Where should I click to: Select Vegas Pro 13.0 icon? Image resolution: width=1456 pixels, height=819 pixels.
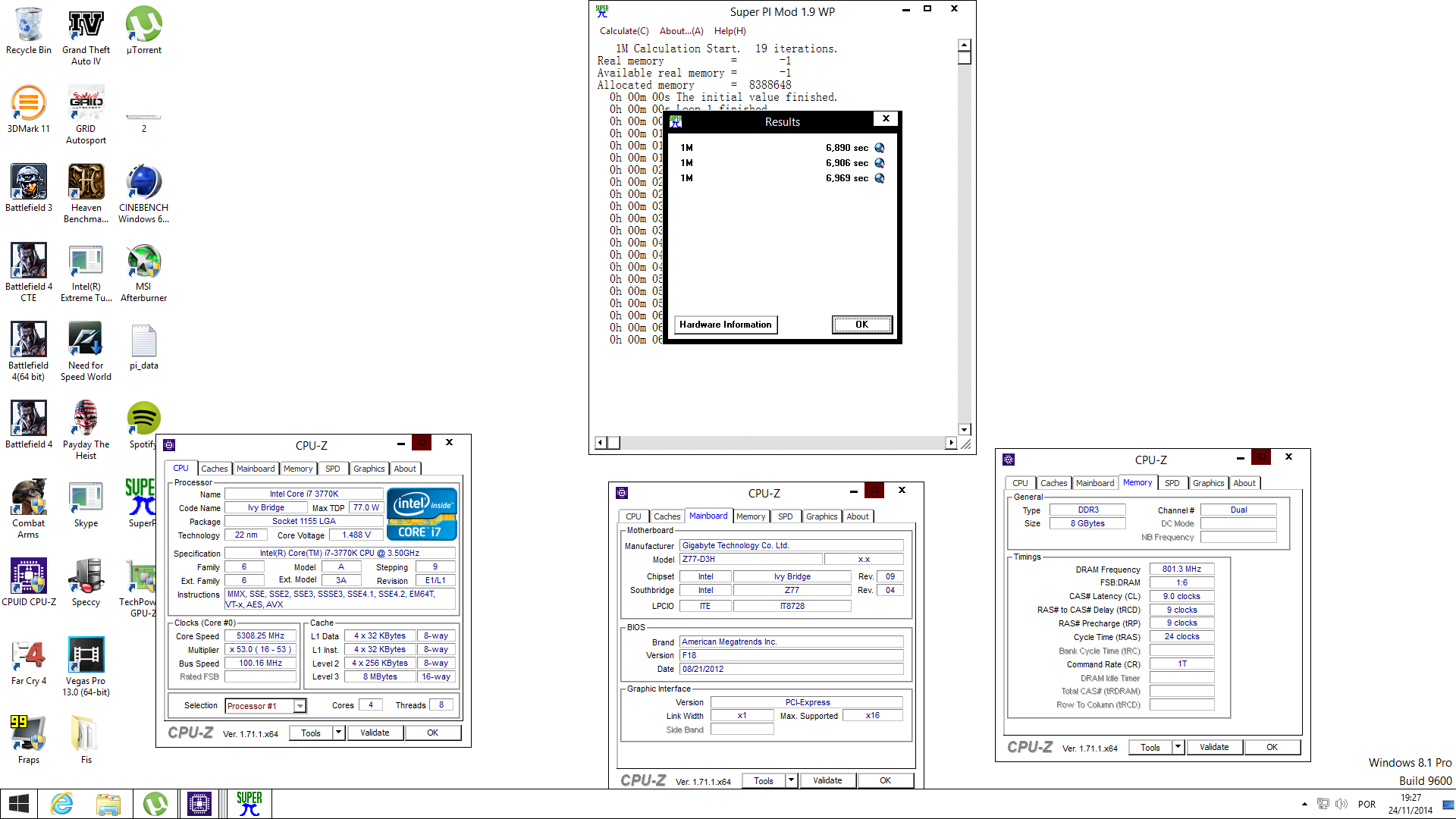86,667
